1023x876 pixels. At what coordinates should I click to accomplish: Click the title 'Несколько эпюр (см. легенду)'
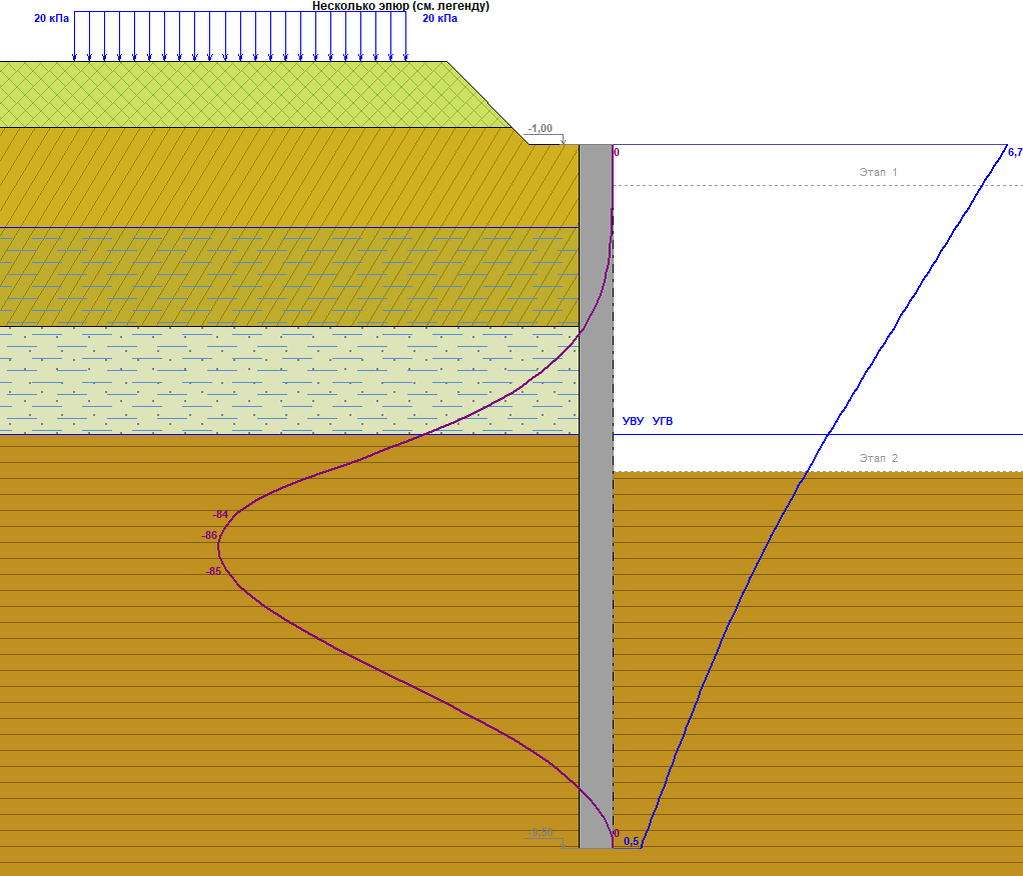tap(401, 6)
